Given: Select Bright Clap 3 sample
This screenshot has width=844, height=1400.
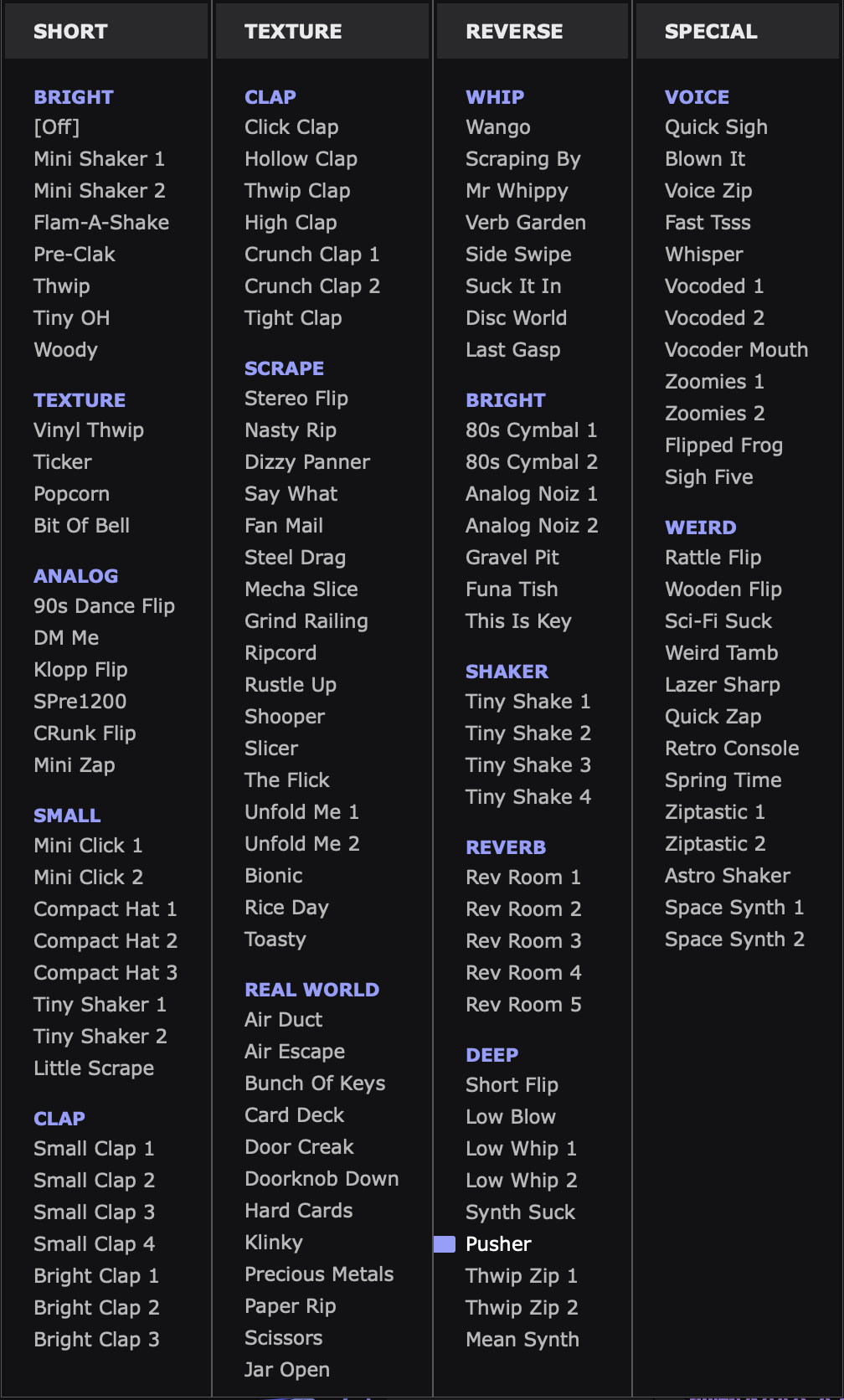Looking at the screenshot, I should [96, 1340].
